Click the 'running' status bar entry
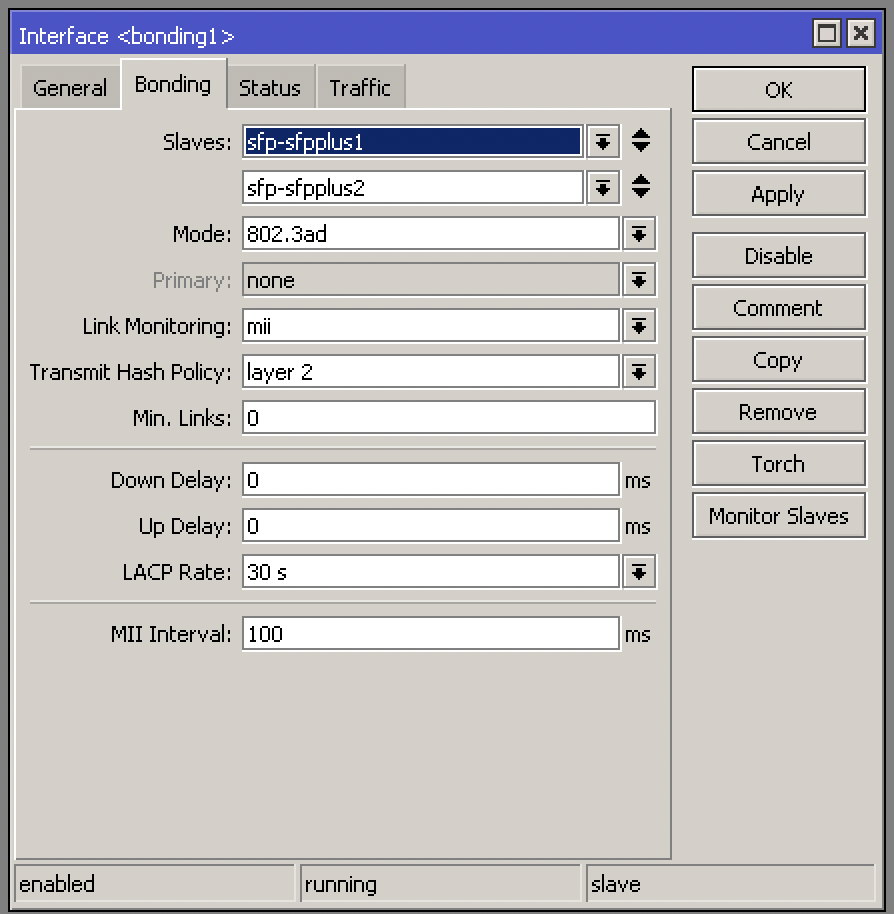894x914 pixels. coord(440,884)
